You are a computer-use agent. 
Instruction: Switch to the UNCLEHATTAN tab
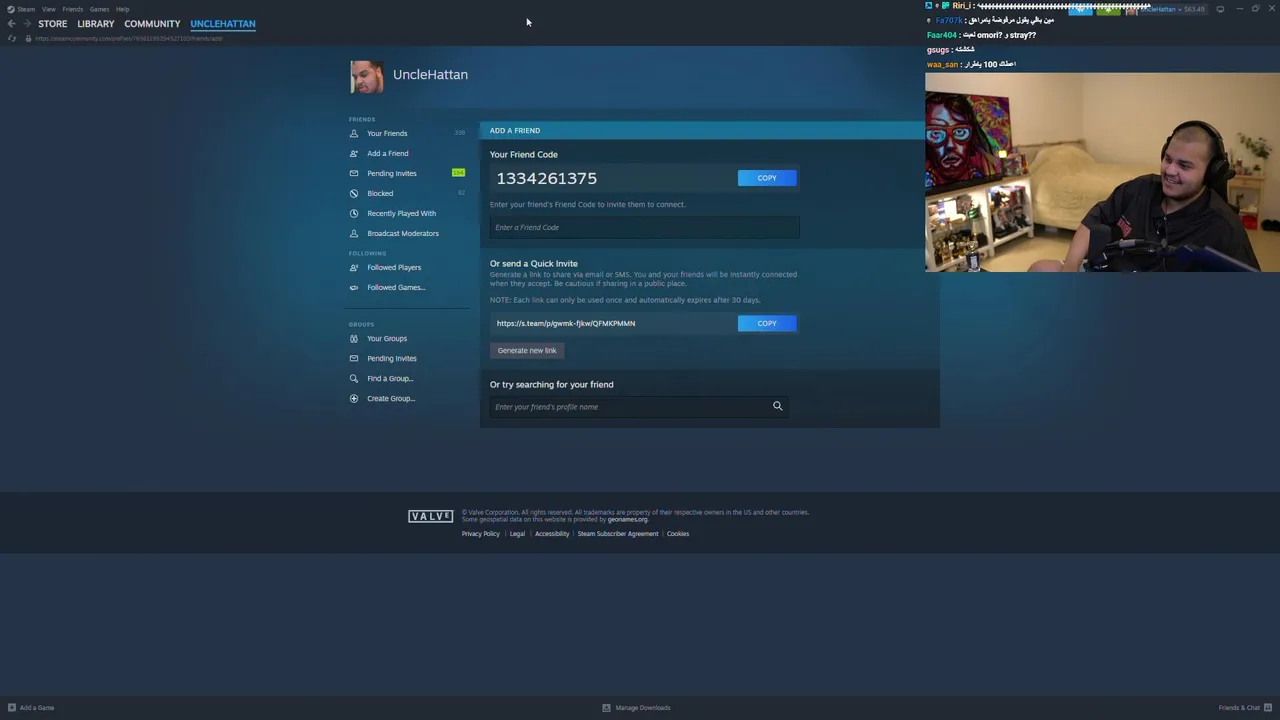click(223, 23)
